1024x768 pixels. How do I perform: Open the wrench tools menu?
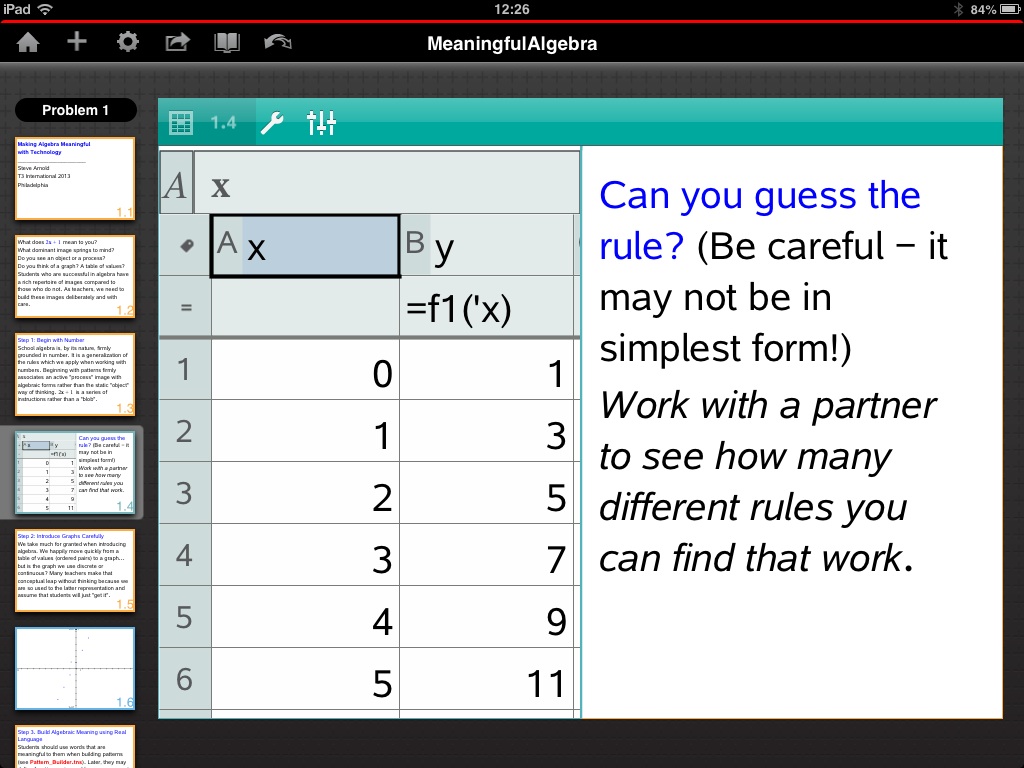[x=271, y=123]
